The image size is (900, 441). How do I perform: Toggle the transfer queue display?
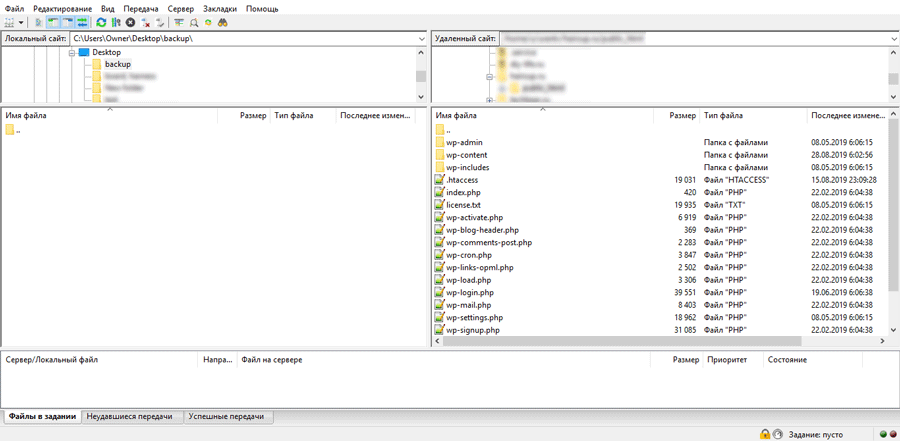click(83, 22)
